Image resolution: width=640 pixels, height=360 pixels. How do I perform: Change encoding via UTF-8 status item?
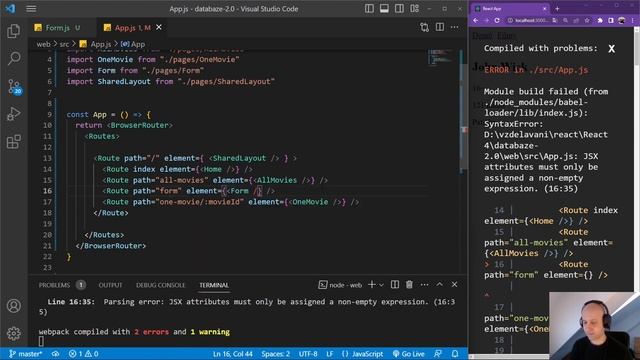pyautogui.click(x=308, y=354)
